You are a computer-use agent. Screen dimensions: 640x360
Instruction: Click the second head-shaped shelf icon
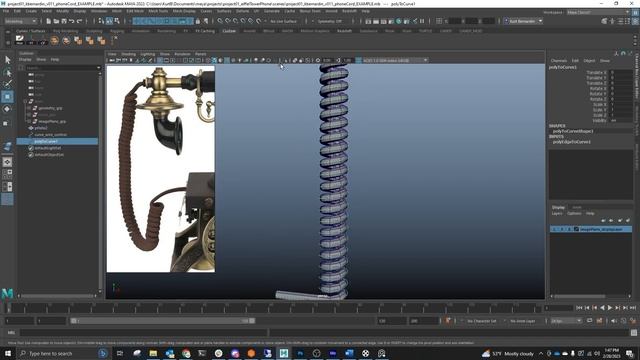coord(66,40)
